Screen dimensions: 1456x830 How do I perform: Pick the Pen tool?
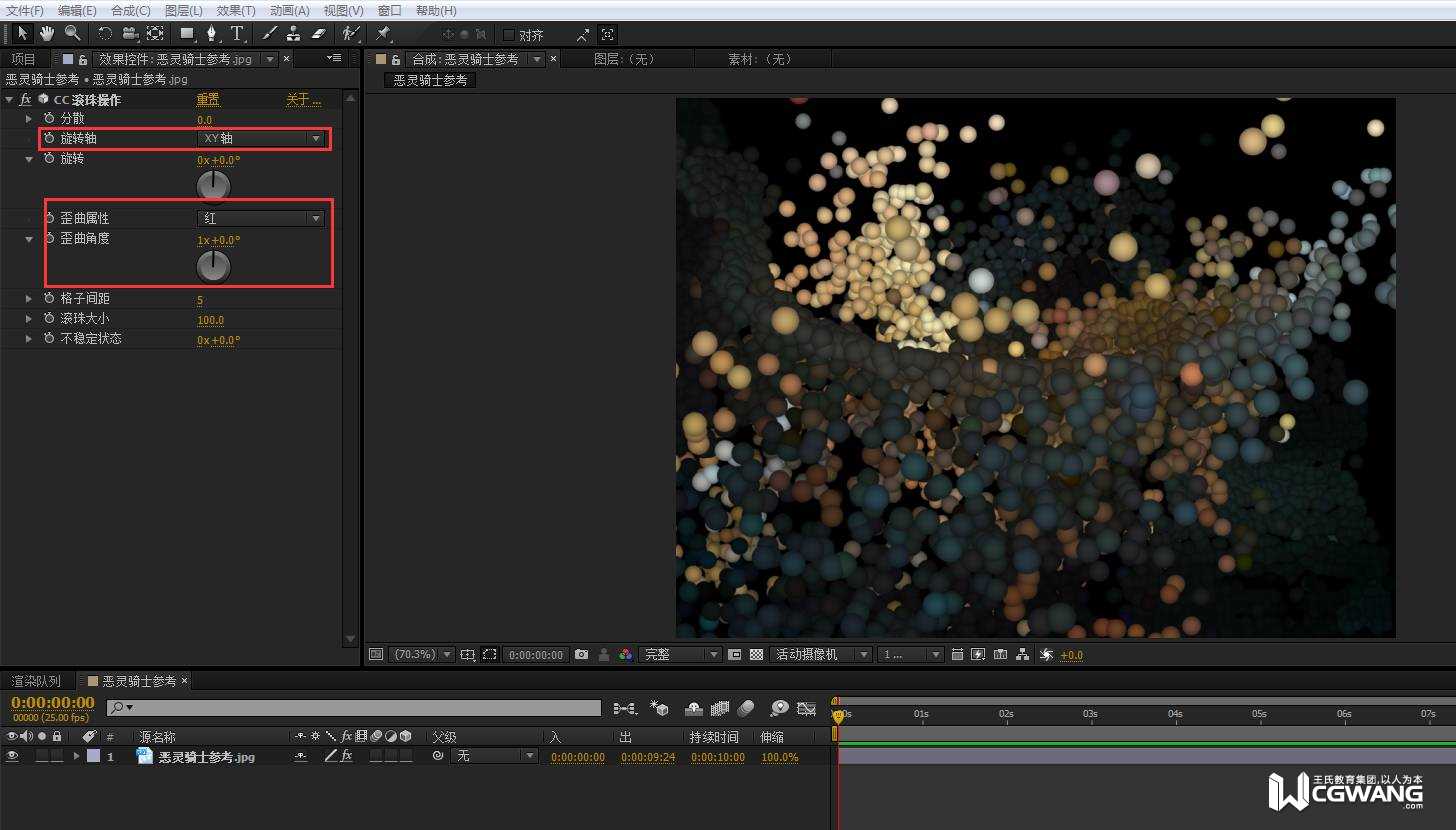click(211, 33)
